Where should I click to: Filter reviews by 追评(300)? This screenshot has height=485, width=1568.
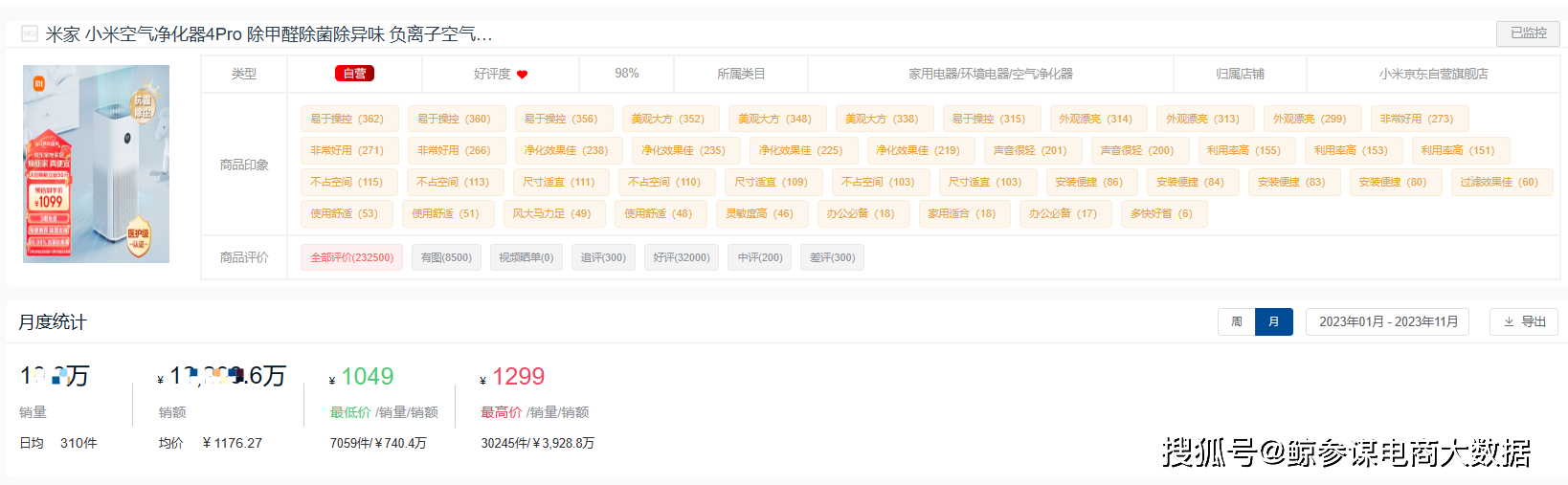(603, 257)
